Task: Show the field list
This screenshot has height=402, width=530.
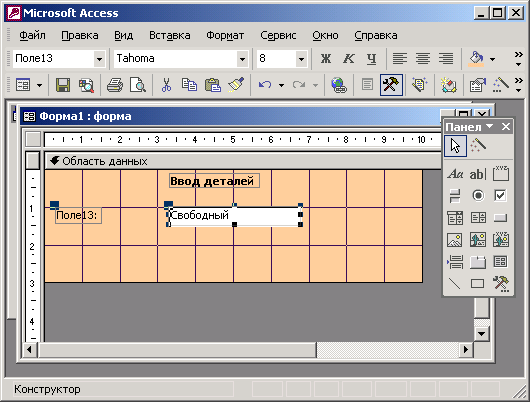Action: tap(367, 85)
